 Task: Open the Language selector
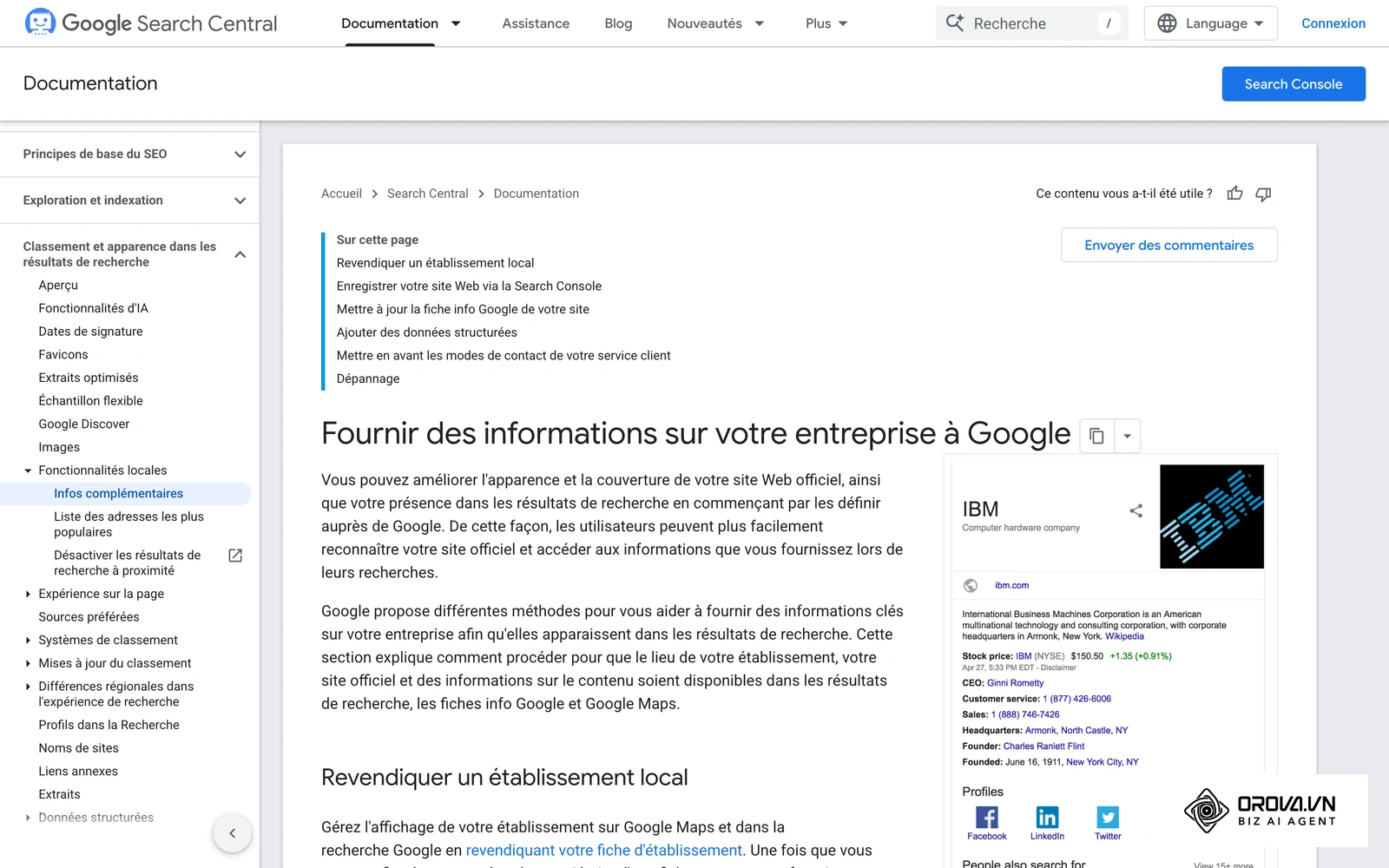pyautogui.click(x=1210, y=23)
